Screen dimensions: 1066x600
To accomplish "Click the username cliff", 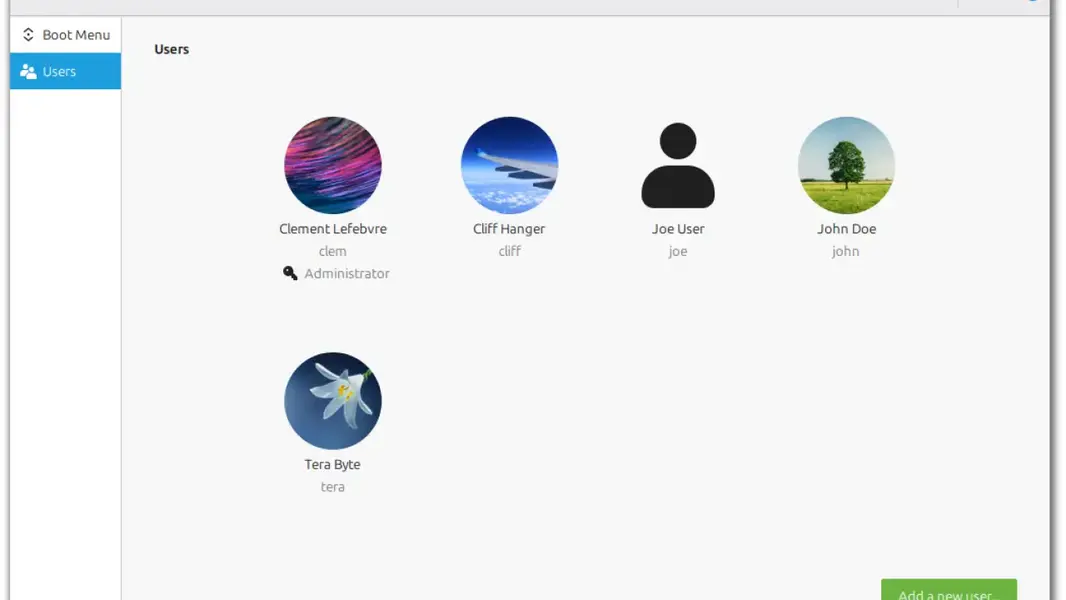I will (x=509, y=251).
